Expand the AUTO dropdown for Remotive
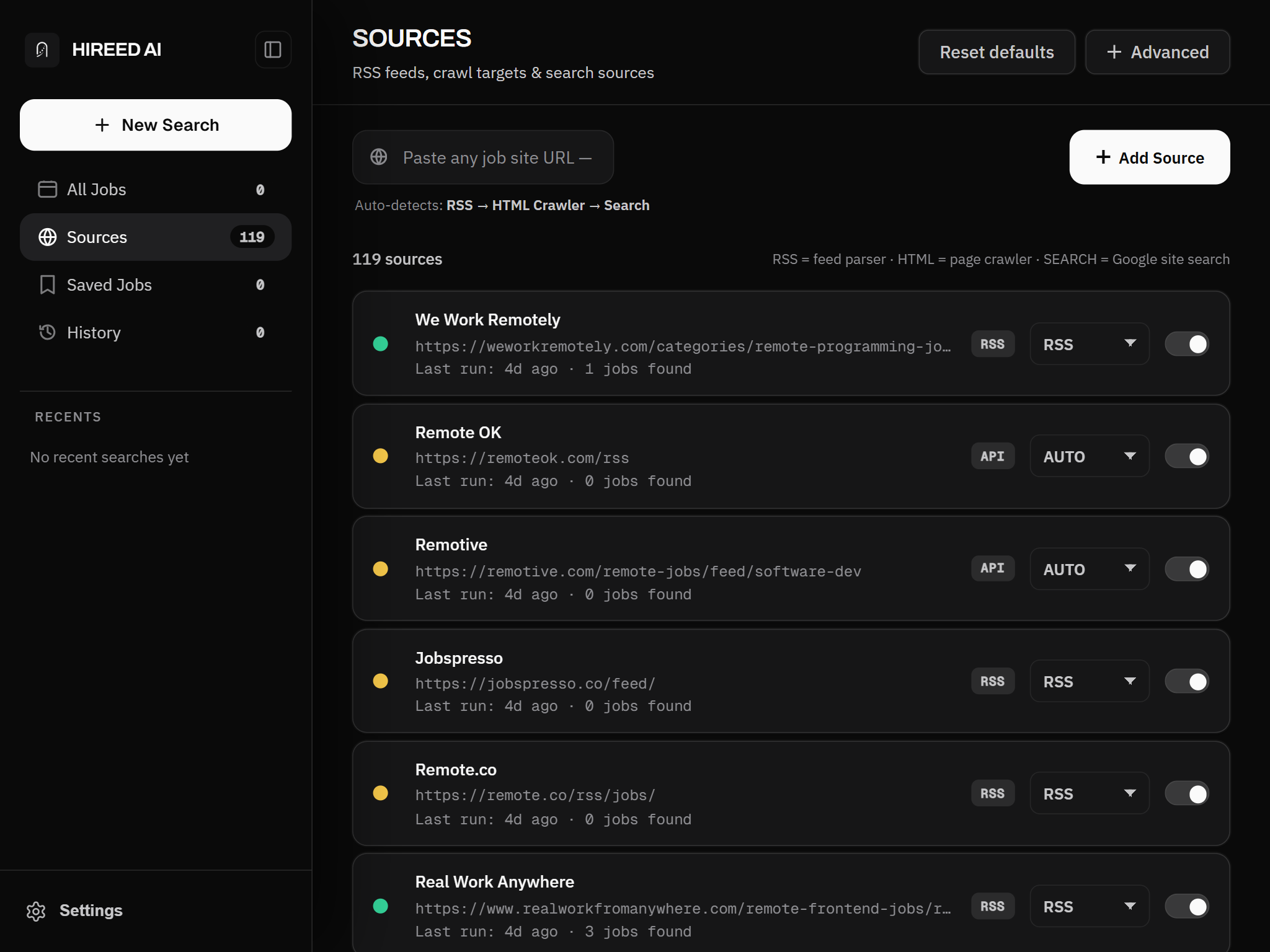1270x952 pixels. pyautogui.click(x=1090, y=569)
